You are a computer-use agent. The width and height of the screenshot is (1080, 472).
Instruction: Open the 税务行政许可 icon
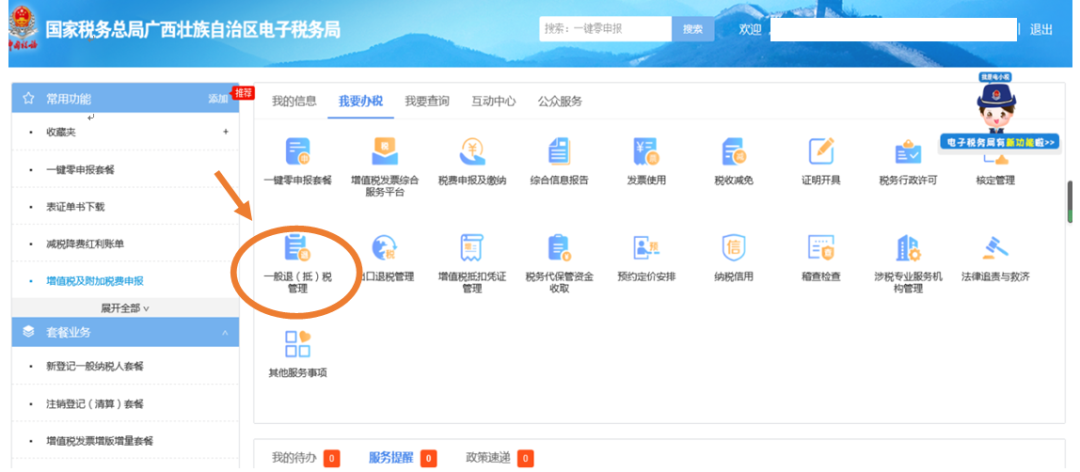[908, 152]
